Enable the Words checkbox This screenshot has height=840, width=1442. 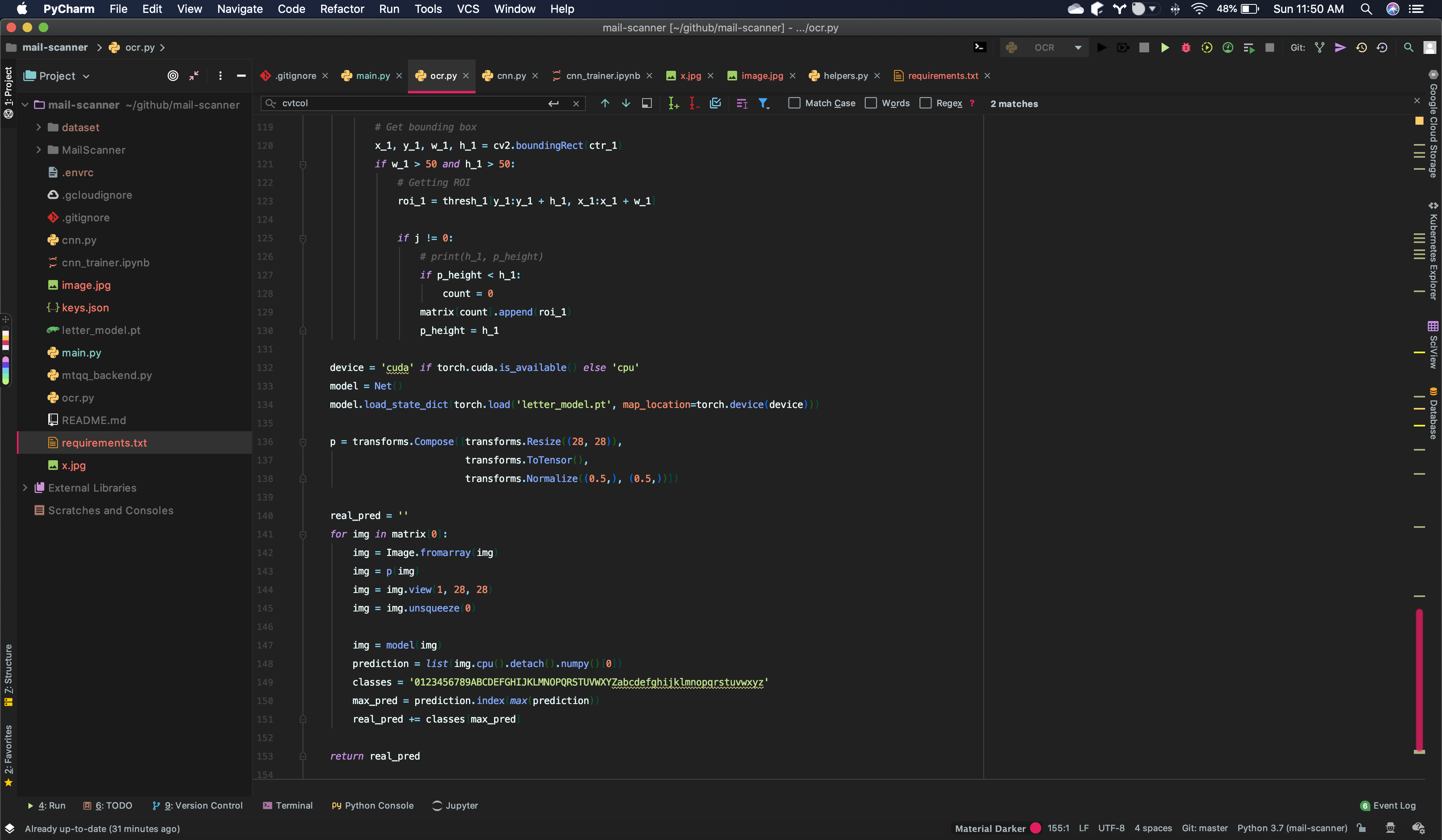click(870, 103)
